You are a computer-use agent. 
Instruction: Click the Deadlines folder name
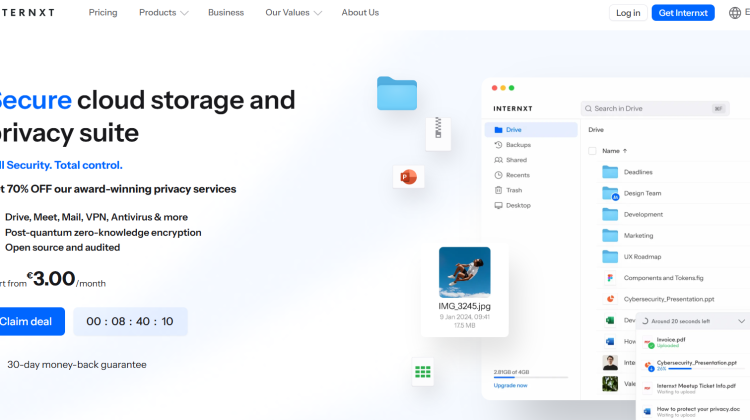click(638, 172)
